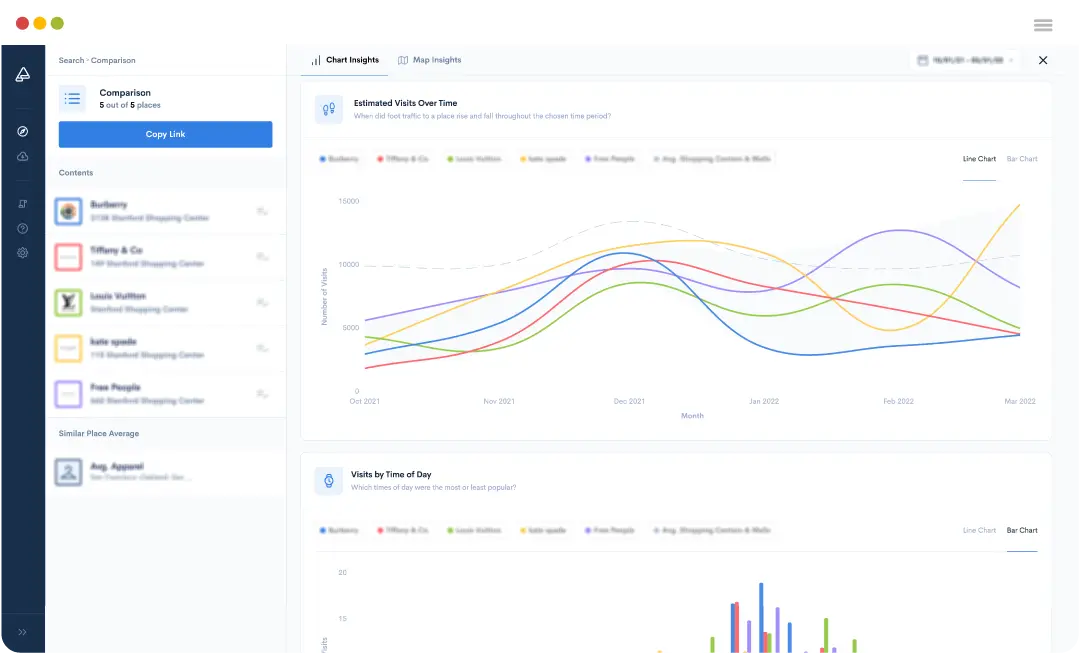The image size is (1080, 654).
Task: Open the options icon on the Louis Vuitton row
Action: [x=262, y=302]
